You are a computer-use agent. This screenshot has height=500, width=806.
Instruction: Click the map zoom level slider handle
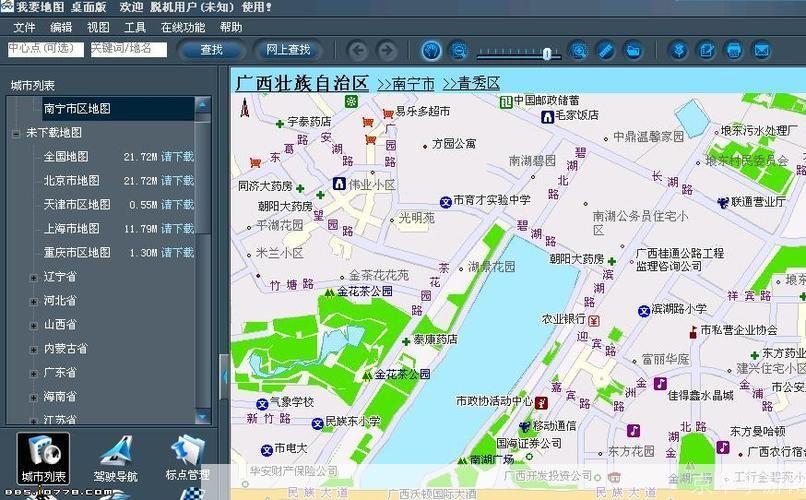coord(547,53)
